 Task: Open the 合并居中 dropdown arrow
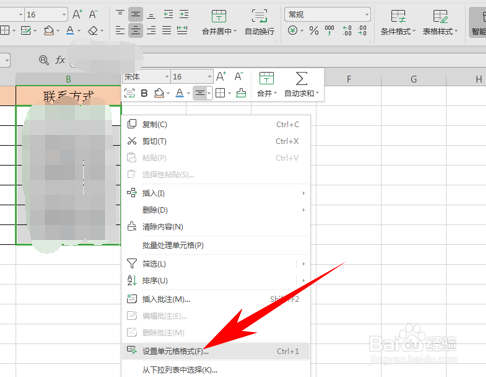[x=235, y=31]
